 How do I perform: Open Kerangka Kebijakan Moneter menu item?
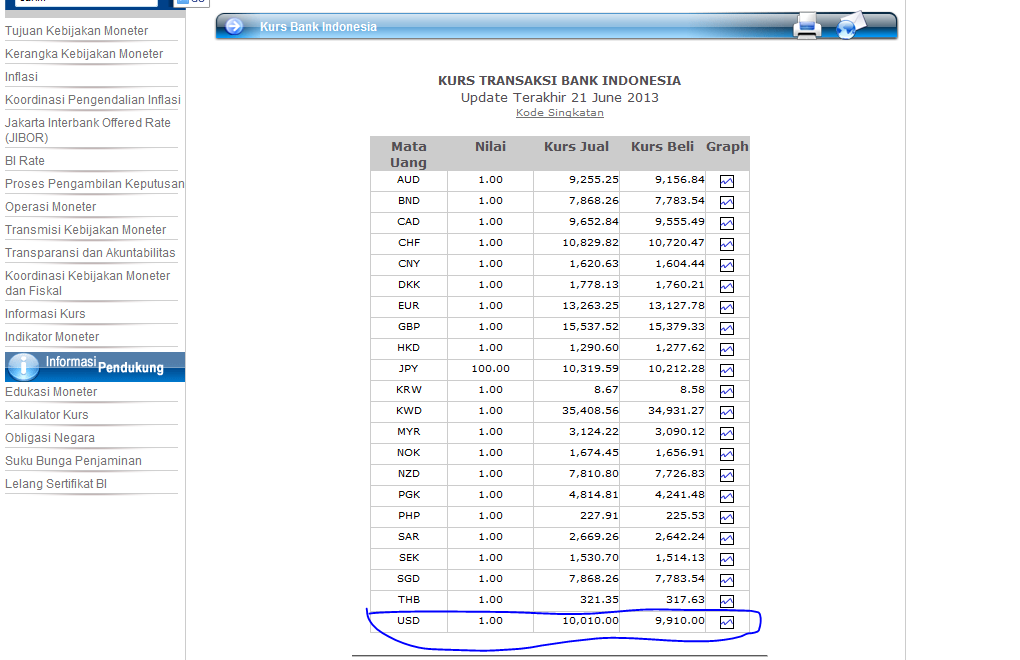pyautogui.click(x=84, y=53)
